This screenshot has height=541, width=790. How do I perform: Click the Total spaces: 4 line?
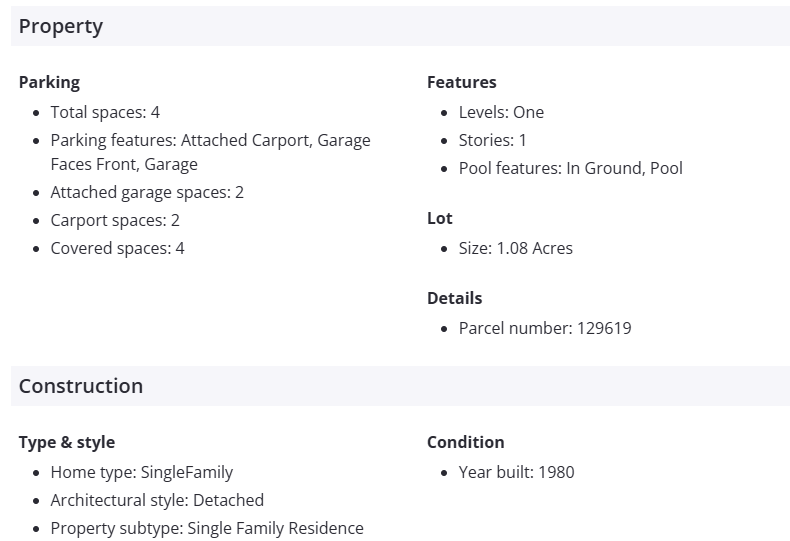click(105, 112)
